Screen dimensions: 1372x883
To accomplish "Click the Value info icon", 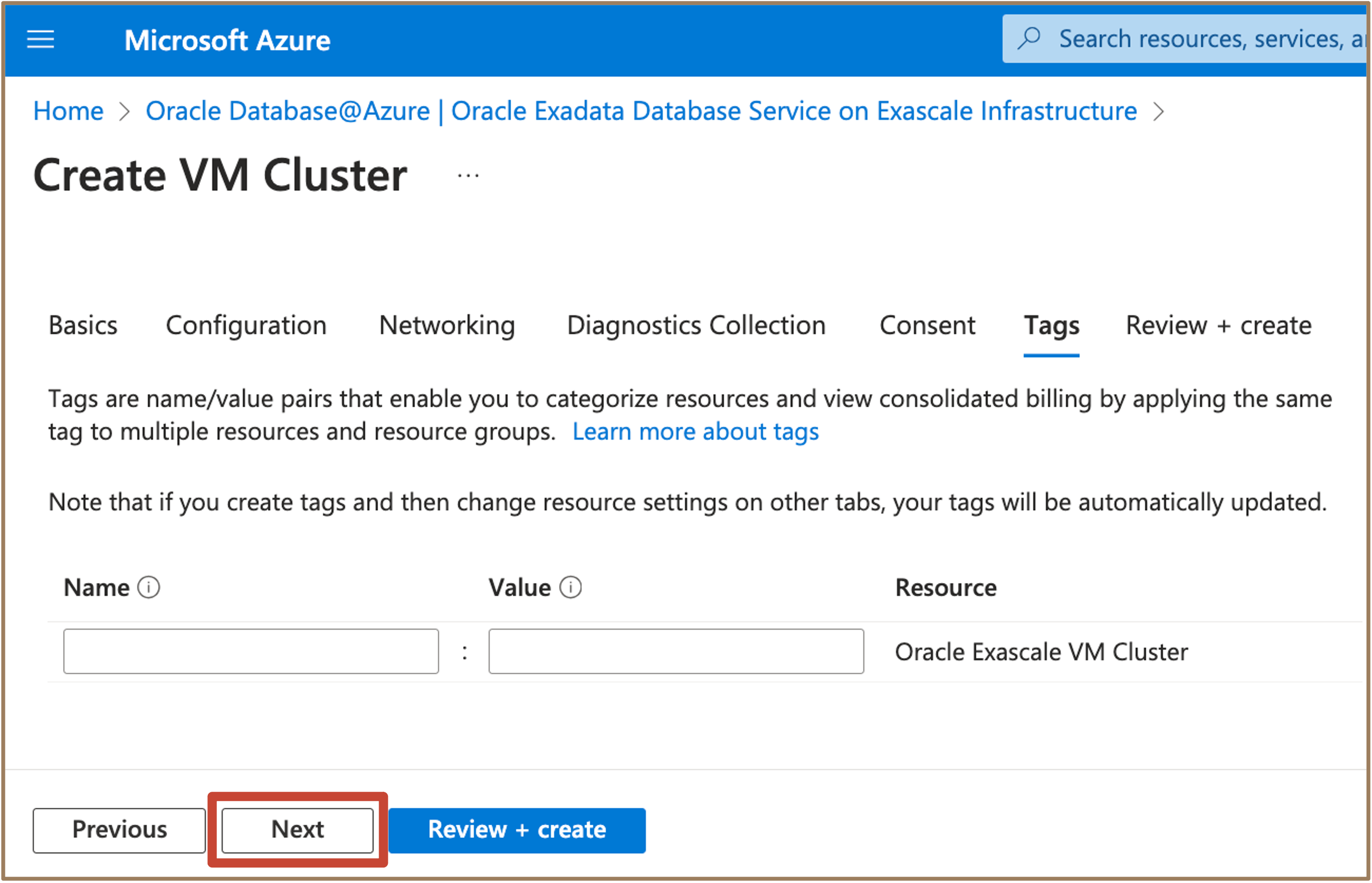I will coord(570,587).
